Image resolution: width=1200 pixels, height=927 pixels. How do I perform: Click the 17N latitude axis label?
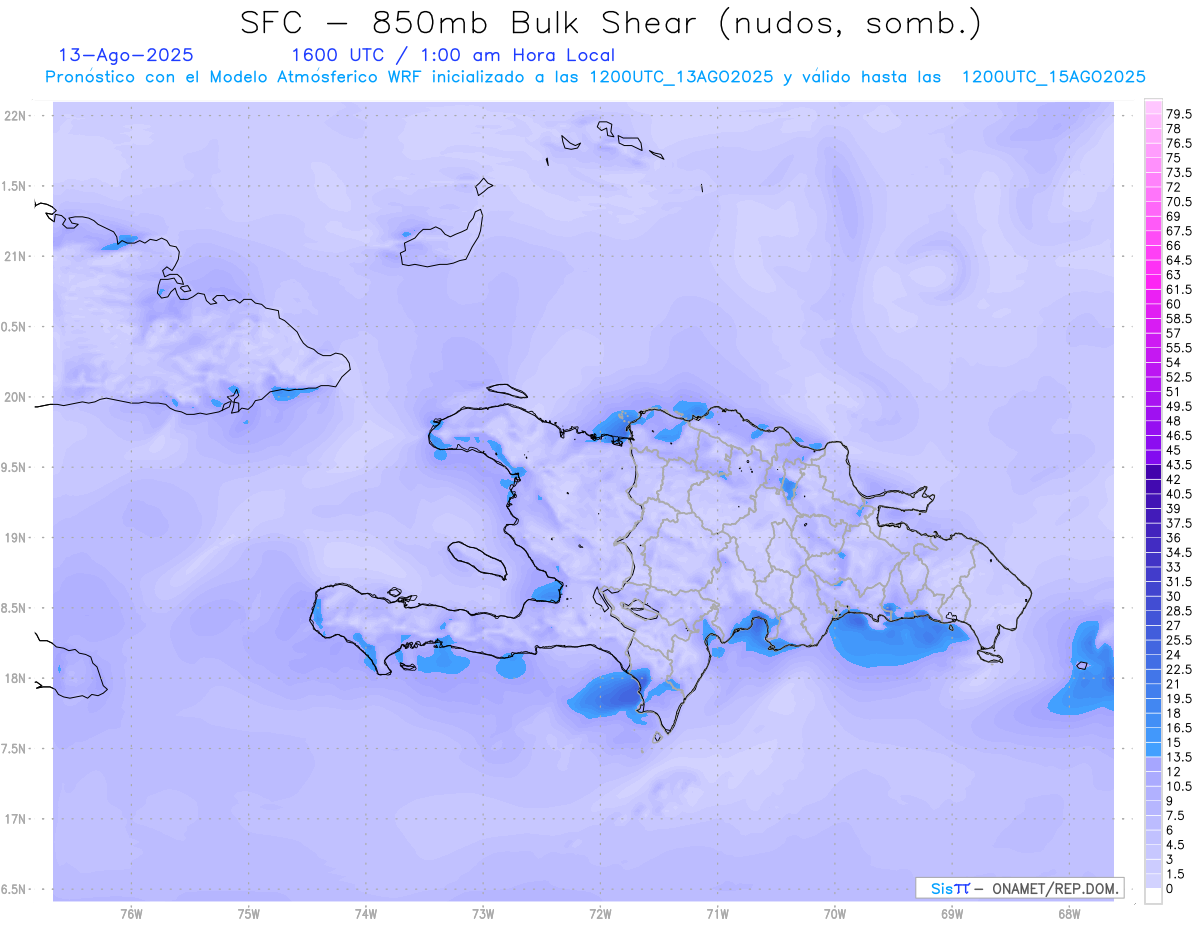tap(15, 819)
